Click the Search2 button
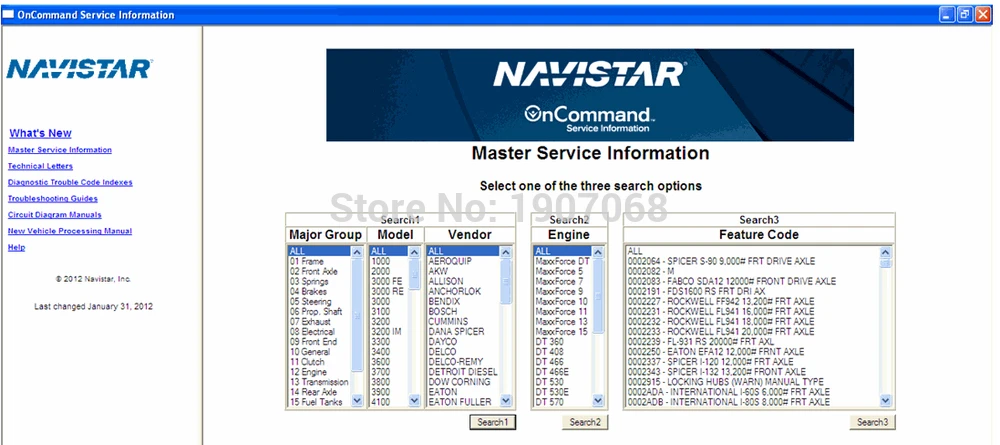The image size is (1000, 445). tap(585, 422)
